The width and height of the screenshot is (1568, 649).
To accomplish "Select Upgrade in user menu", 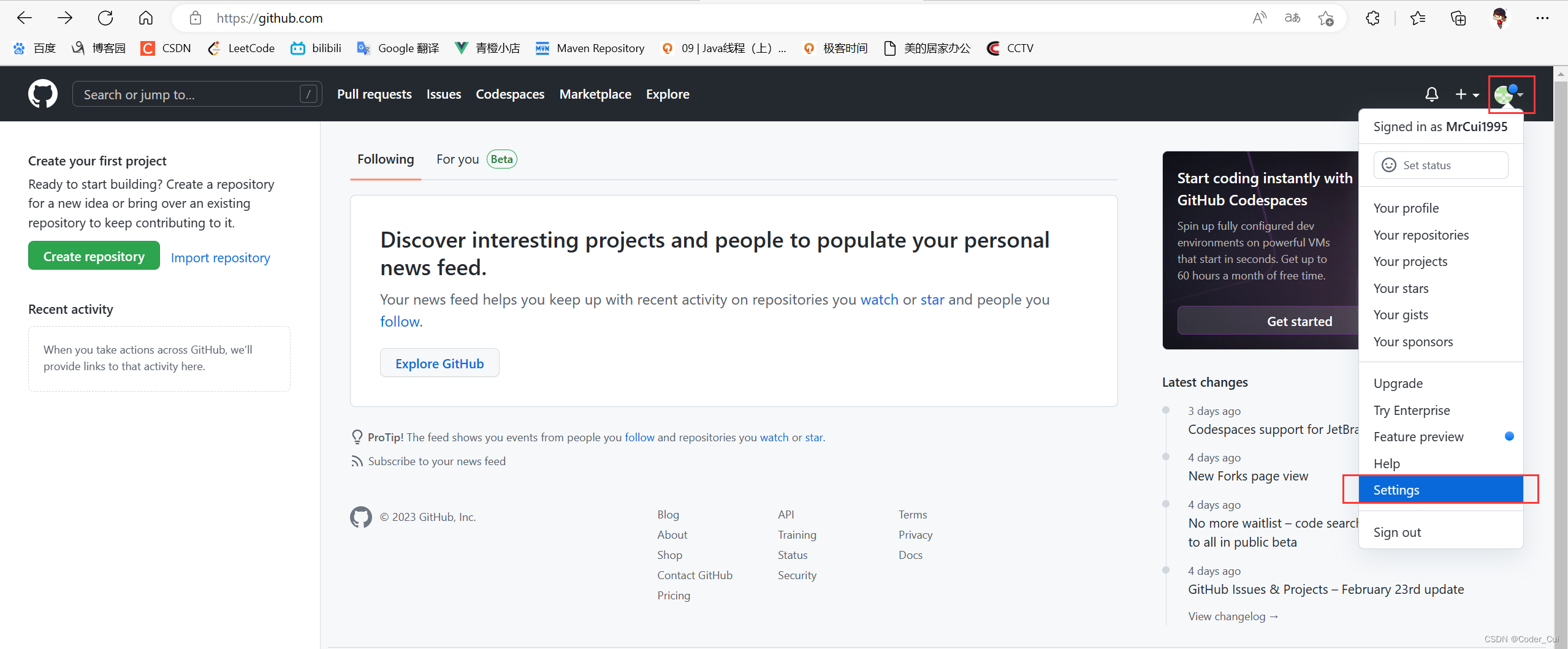I will point(1441,384).
